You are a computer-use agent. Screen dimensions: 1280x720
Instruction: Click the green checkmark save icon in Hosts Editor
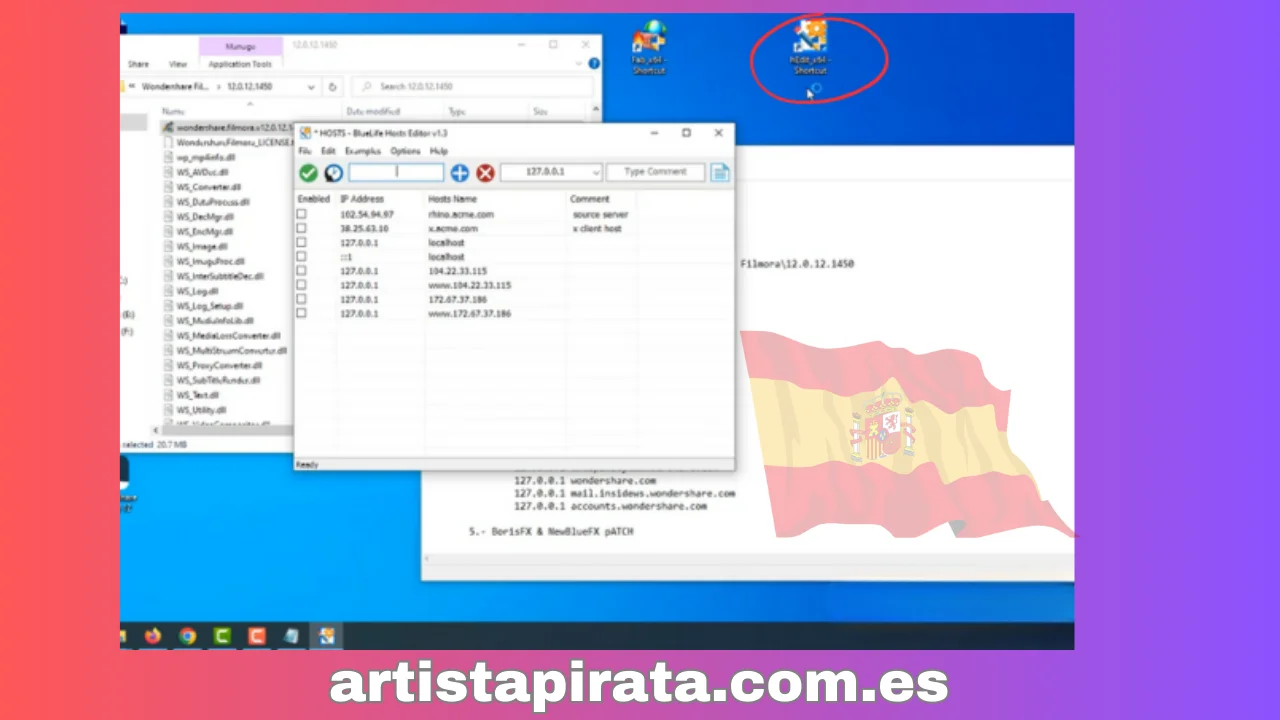308,173
